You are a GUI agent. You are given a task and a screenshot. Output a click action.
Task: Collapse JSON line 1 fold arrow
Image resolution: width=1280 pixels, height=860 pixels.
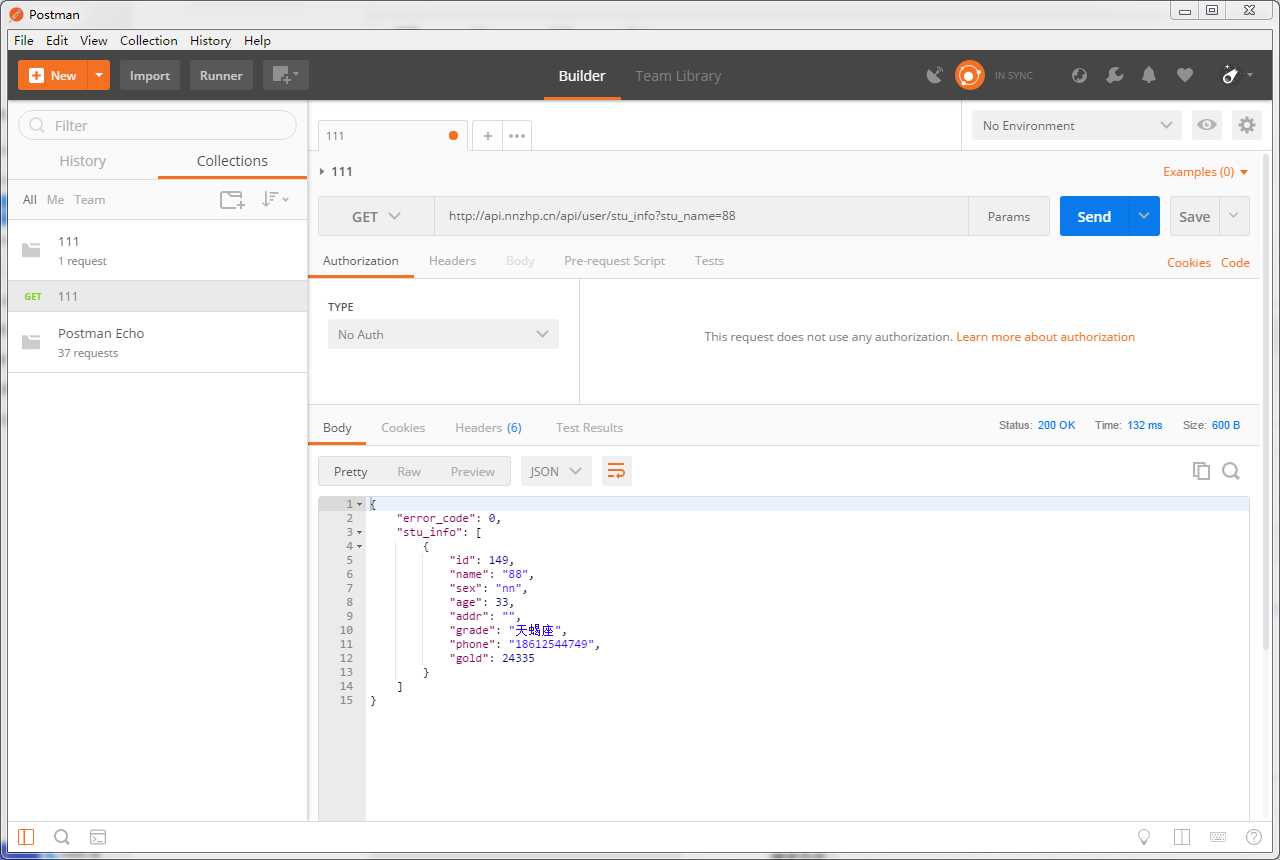(360, 504)
